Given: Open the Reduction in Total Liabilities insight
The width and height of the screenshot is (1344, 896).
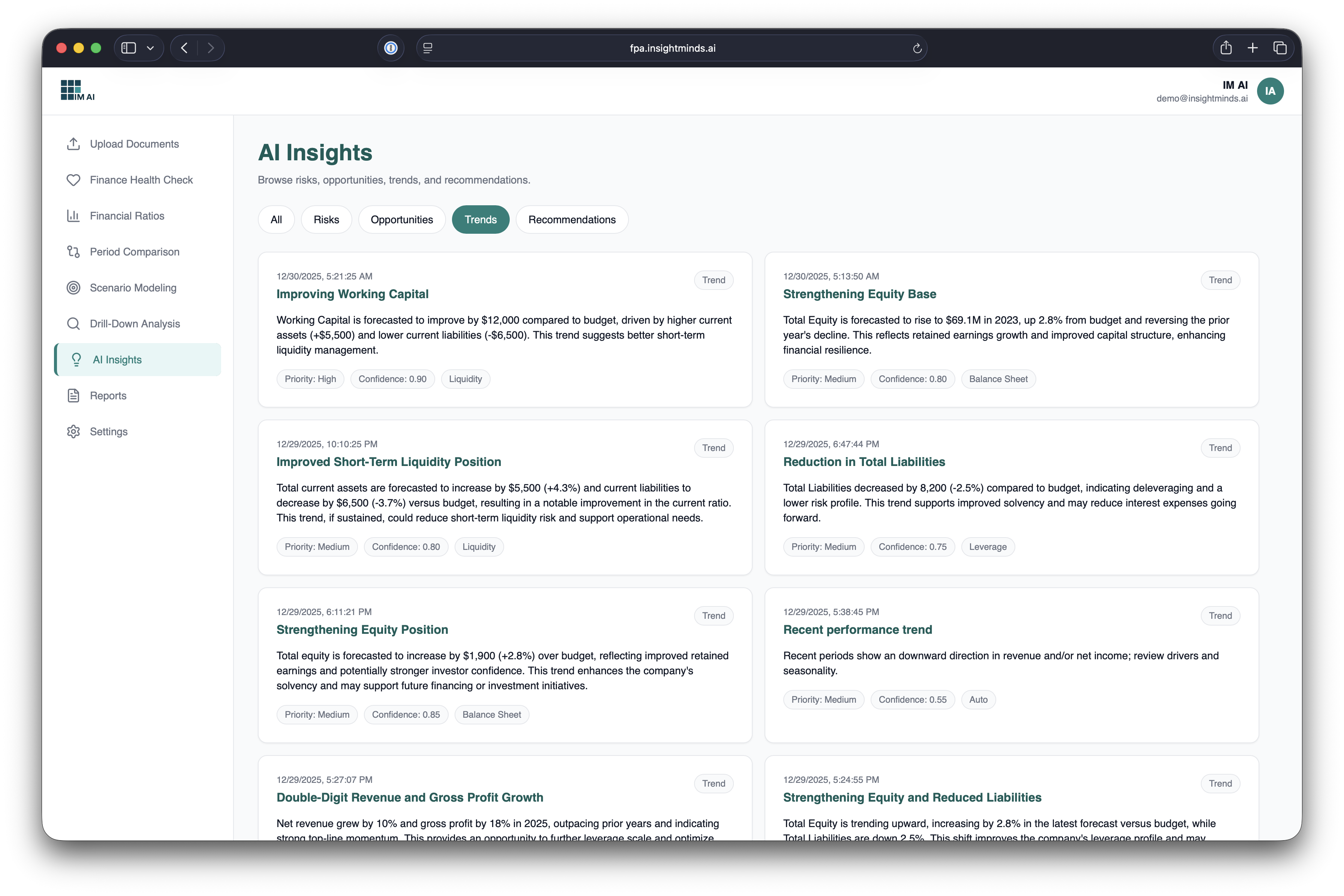Looking at the screenshot, I should (864, 462).
